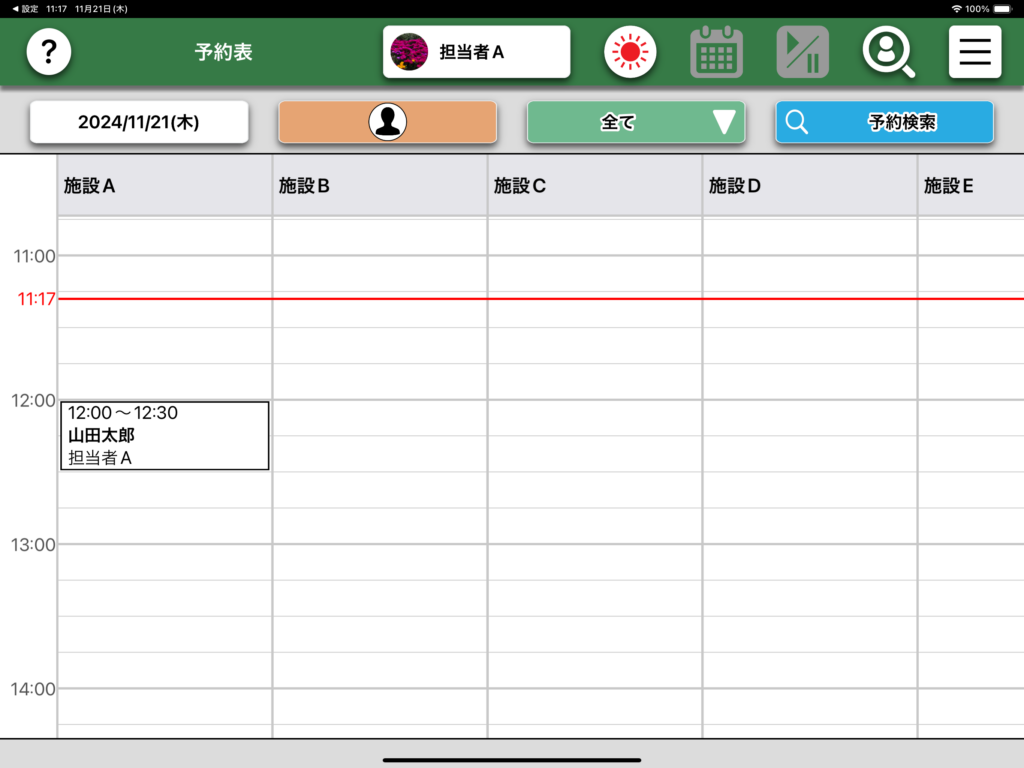Viewport: 1024px width, 768px height.
Task: Open the help question mark icon
Action: pos(49,52)
